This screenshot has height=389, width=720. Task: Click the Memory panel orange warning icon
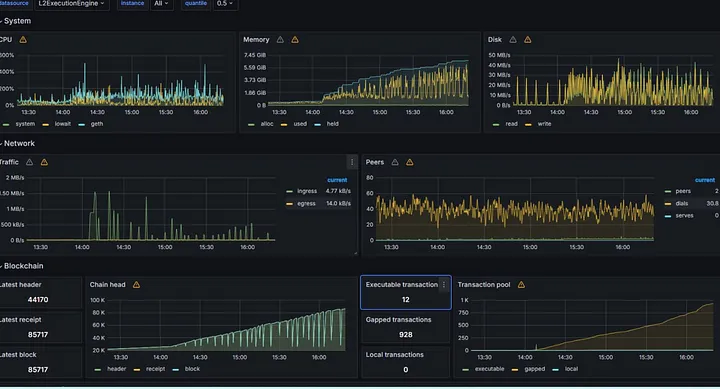coord(295,40)
